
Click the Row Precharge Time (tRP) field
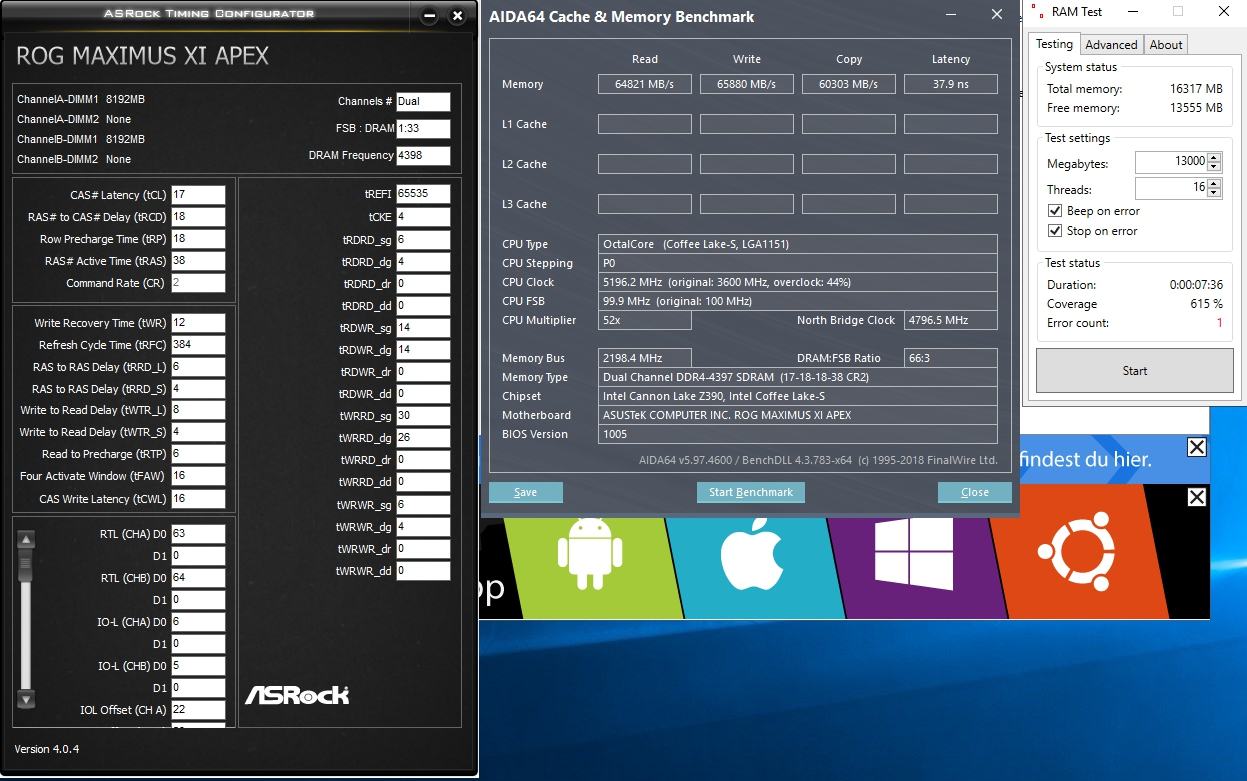pyautogui.click(x=198, y=239)
